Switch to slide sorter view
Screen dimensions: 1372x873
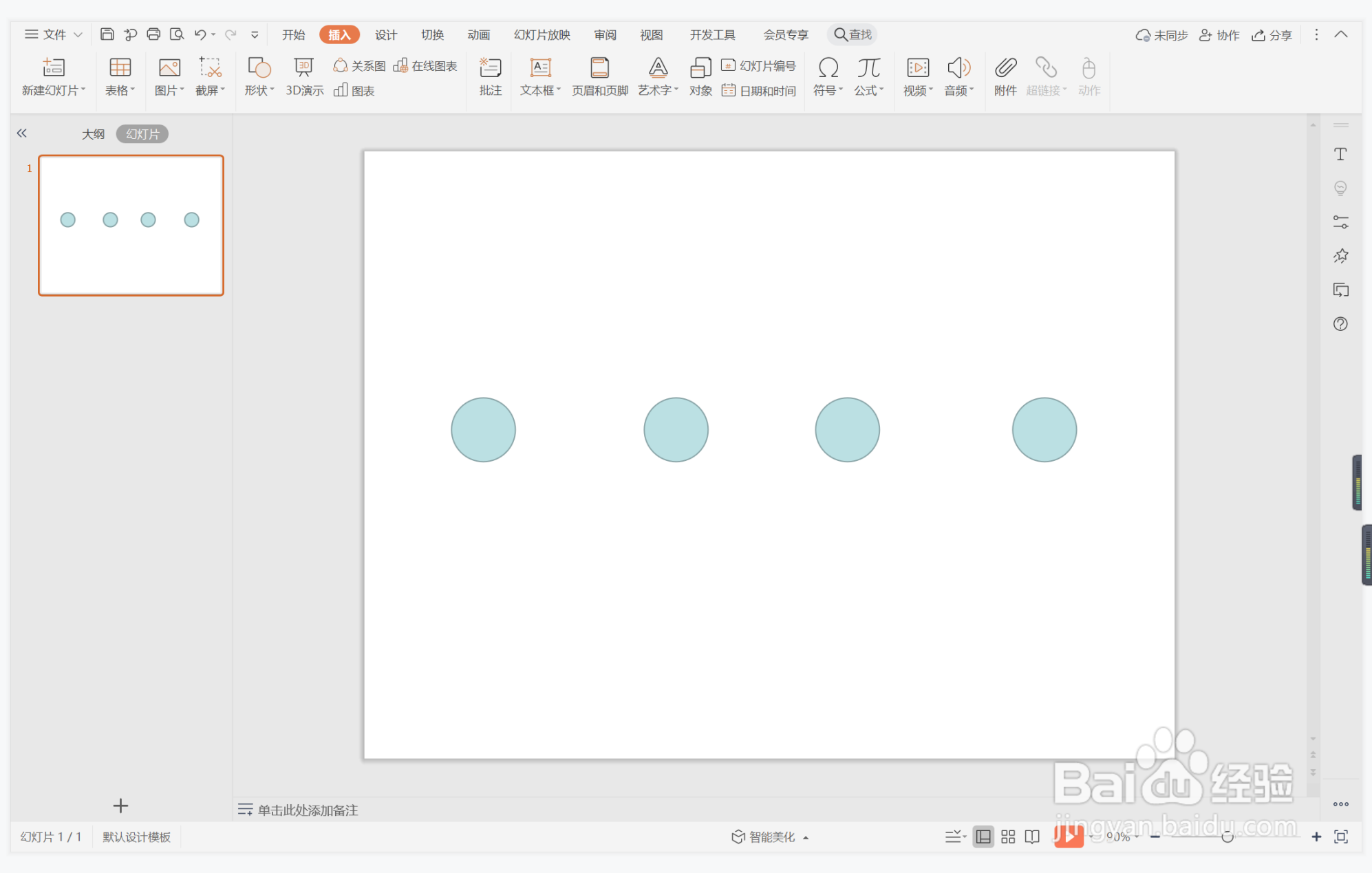click(x=1008, y=837)
